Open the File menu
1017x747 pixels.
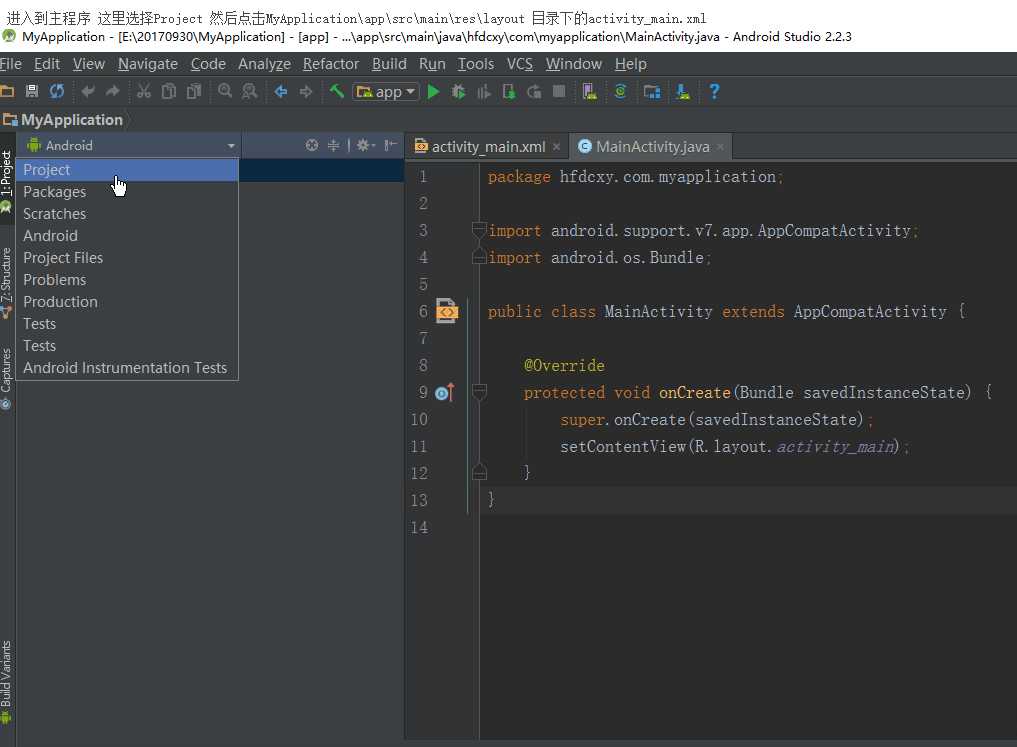(x=10, y=64)
